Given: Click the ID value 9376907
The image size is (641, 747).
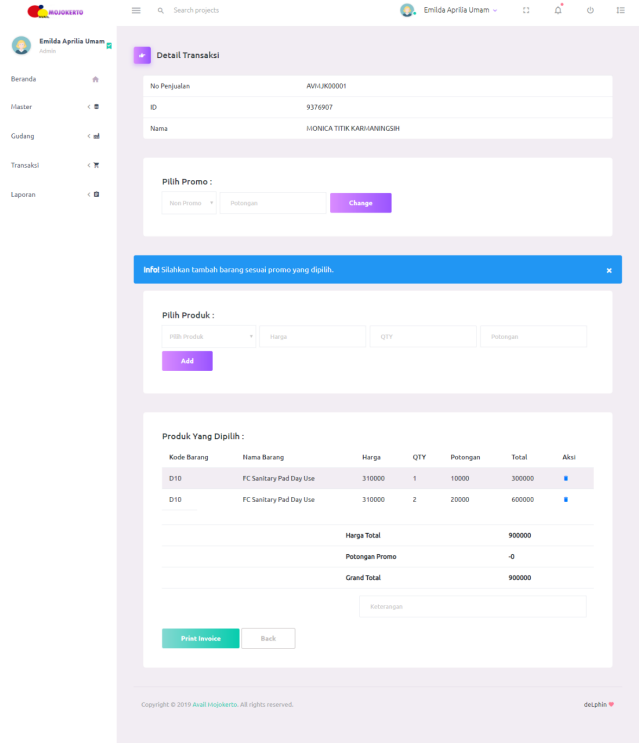Looking at the screenshot, I should 319,107.
